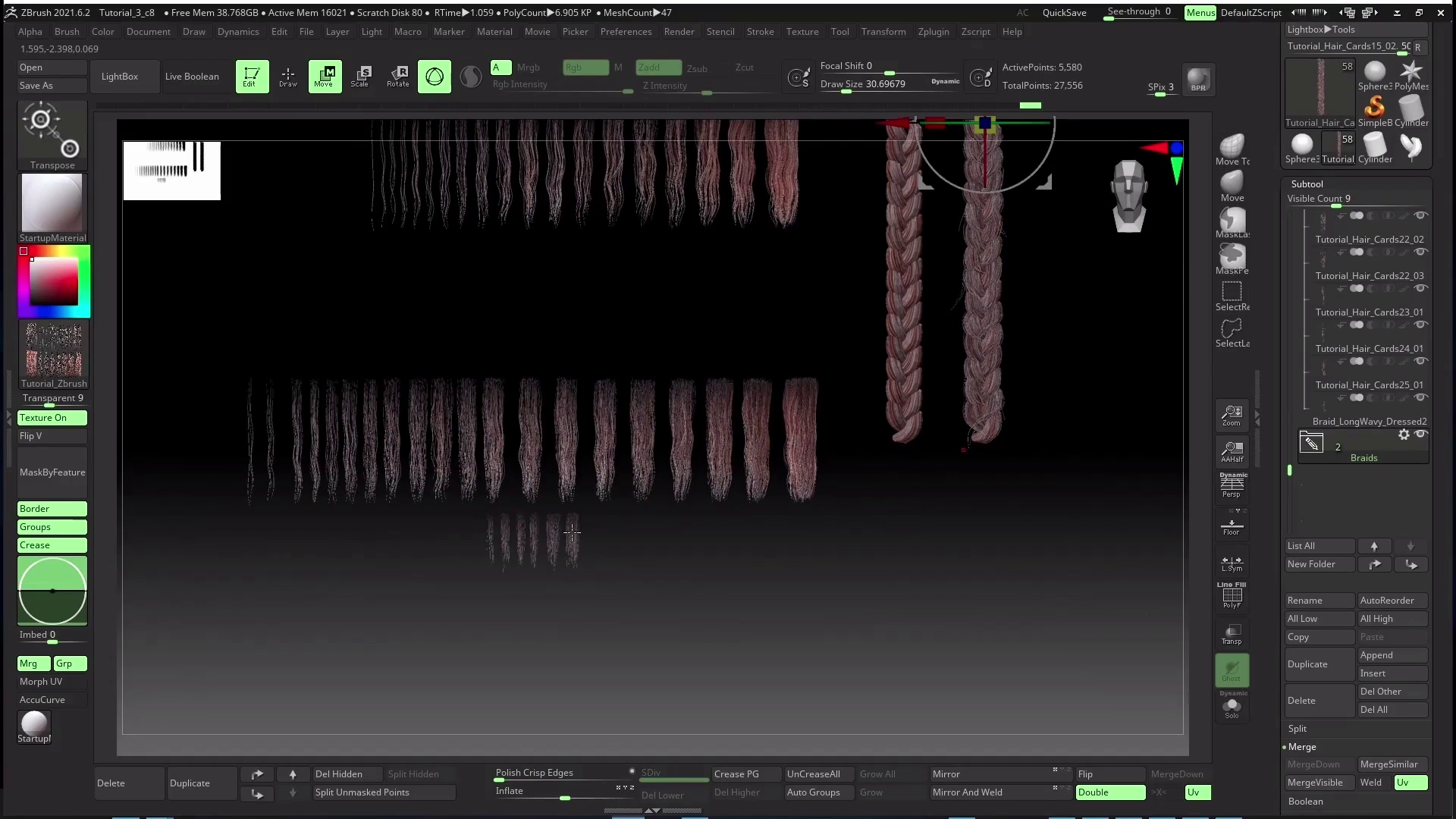1456x819 pixels.
Task: Toggle PolyF line fill display
Action: pyautogui.click(x=1232, y=596)
